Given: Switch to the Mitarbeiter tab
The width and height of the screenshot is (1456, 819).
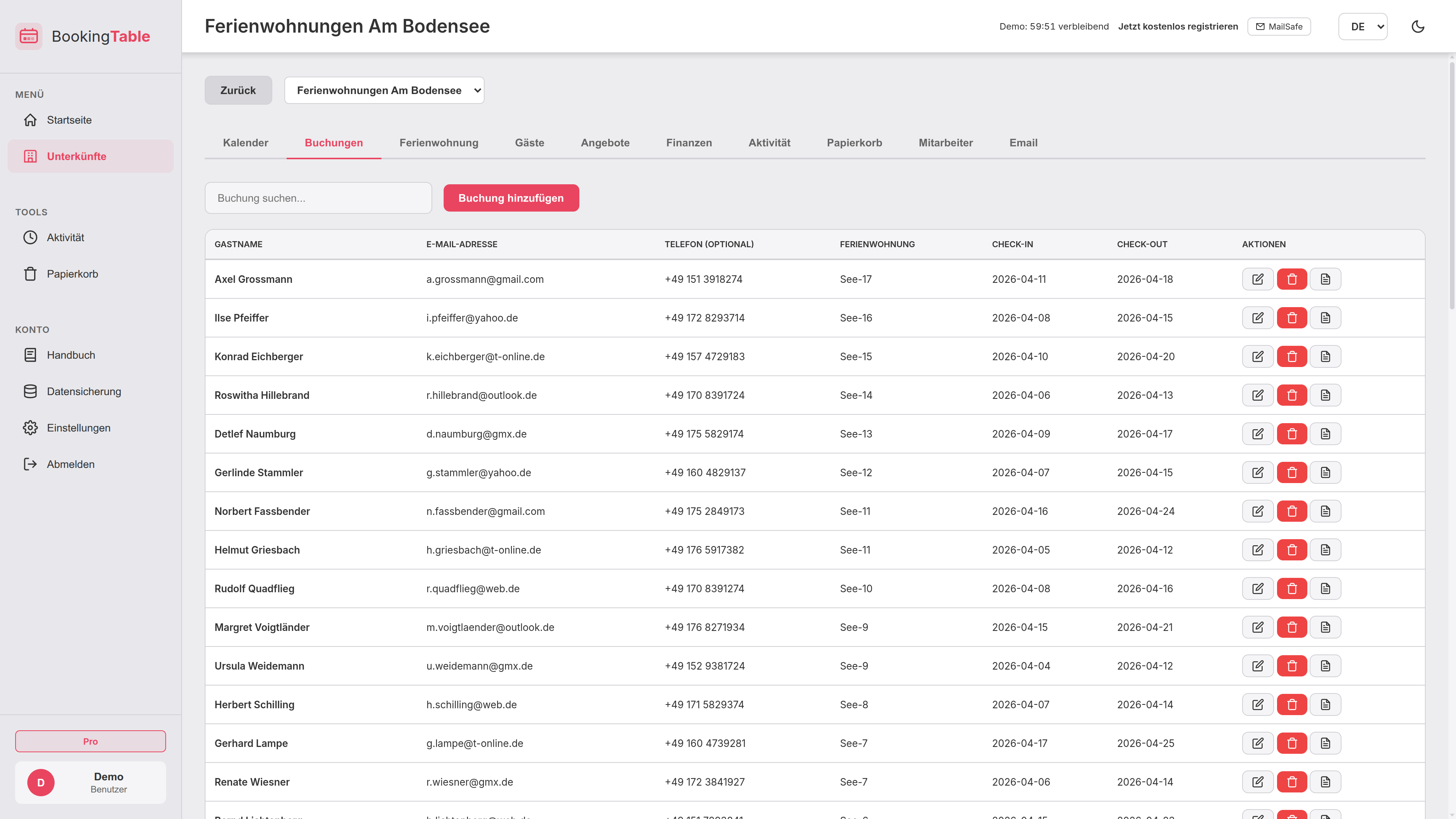Looking at the screenshot, I should [x=946, y=143].
